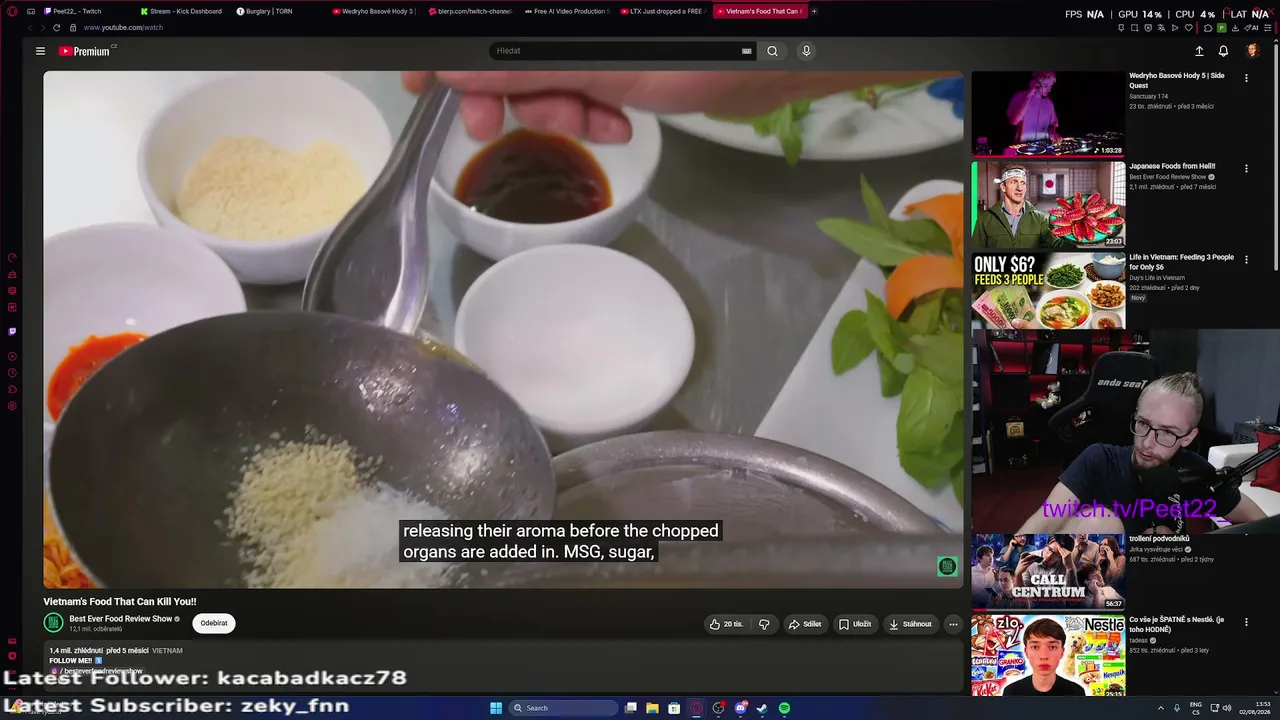This screenshot has height=720, width=1280.
Task: Open the Best Ever Food Review Show channel link
Action: coord(120,619)
